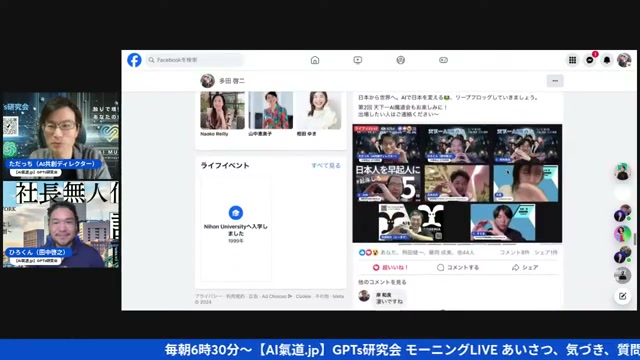Click the コメントする button
Screen dimensions: 640x360
(458, 267)
